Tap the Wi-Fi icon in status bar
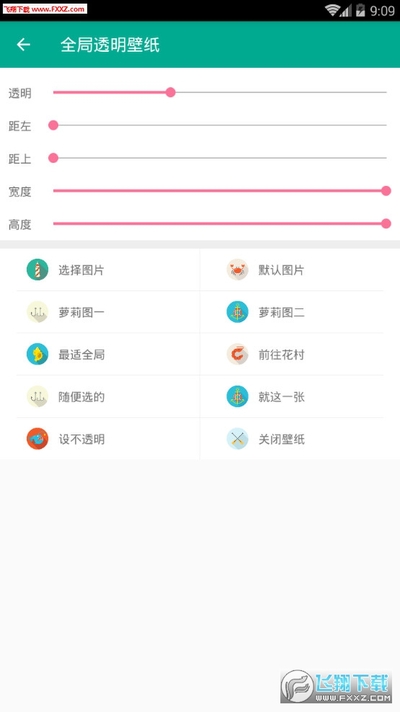 (332, 10)
